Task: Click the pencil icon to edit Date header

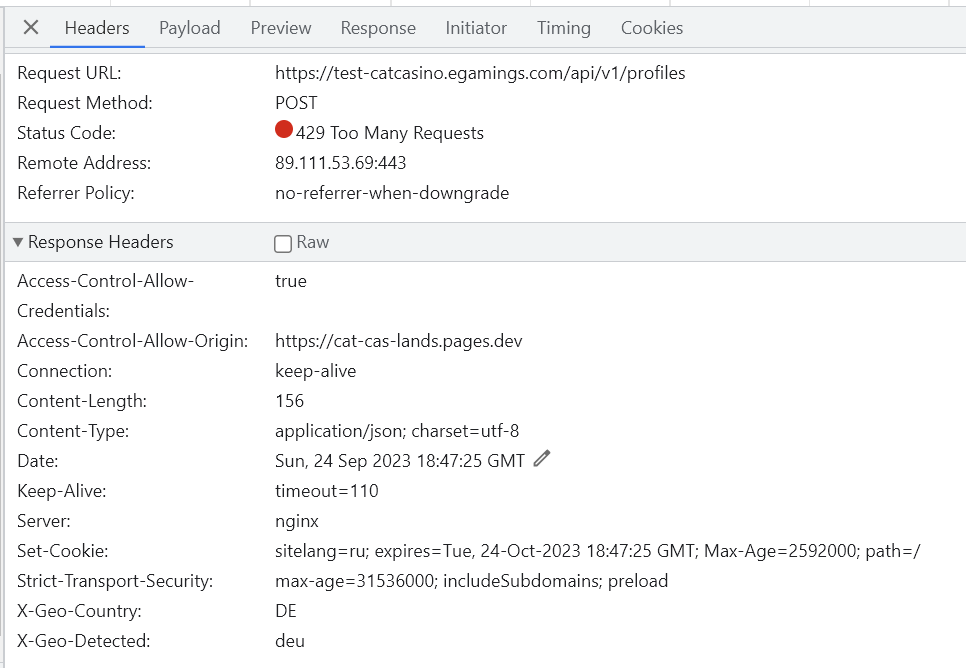Action: 542,459
